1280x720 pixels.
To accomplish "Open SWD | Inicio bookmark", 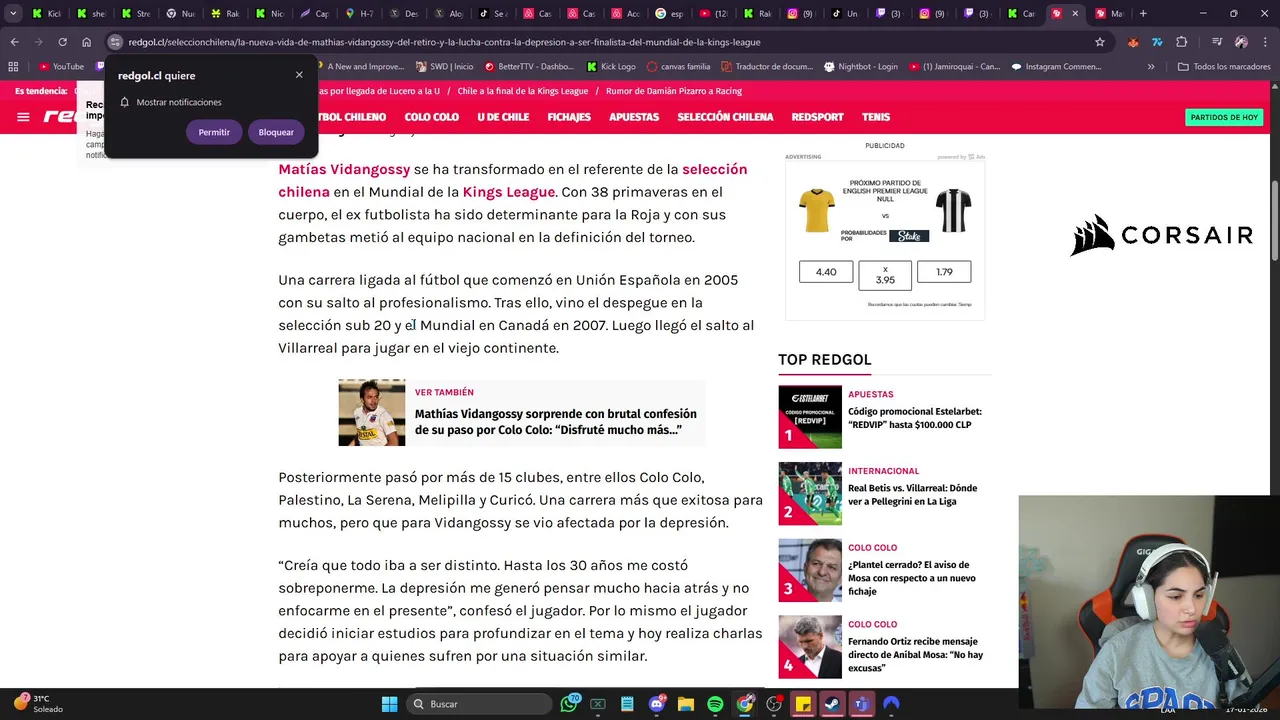I will (445, 67).
